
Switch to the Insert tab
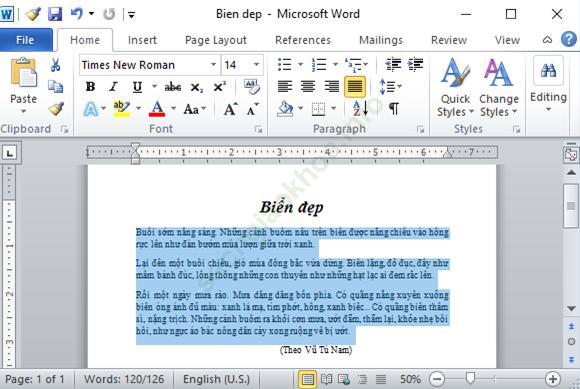coord(142,40)
